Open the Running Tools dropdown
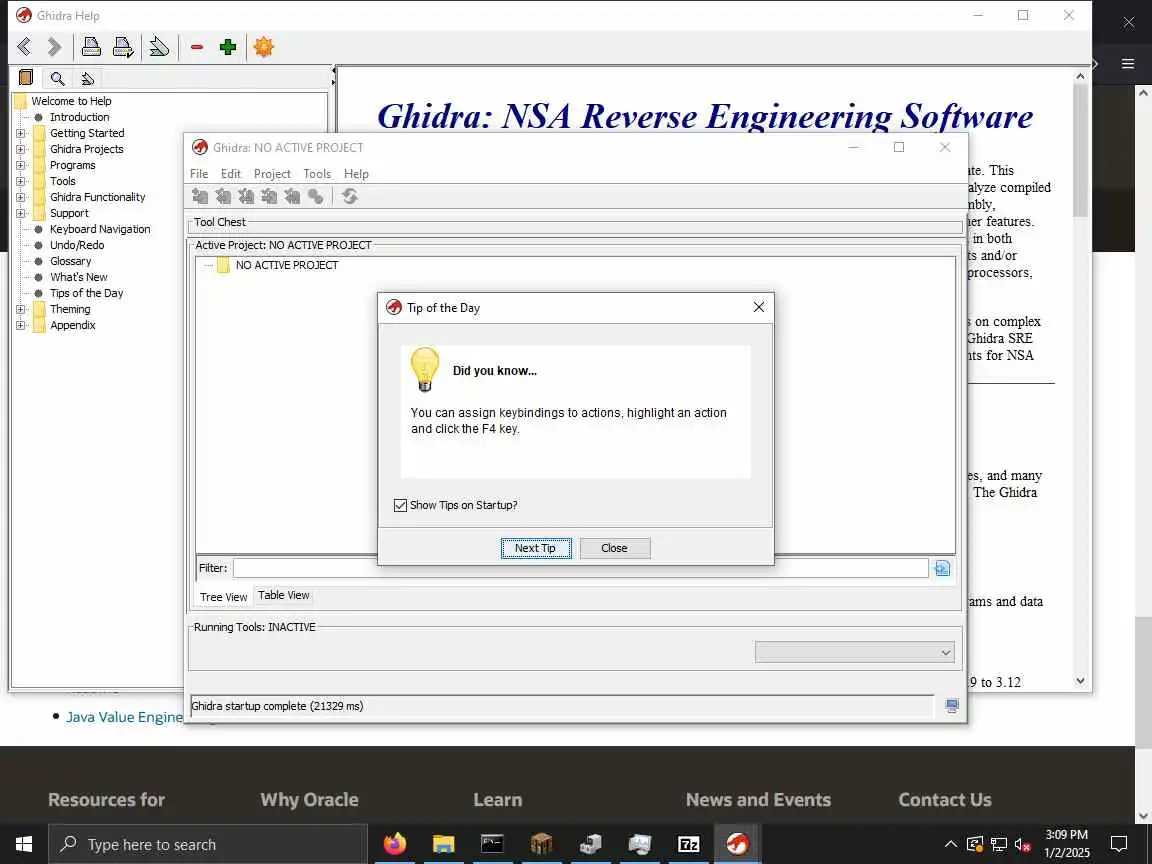1152x864 pixels. (x=854, y=652)
